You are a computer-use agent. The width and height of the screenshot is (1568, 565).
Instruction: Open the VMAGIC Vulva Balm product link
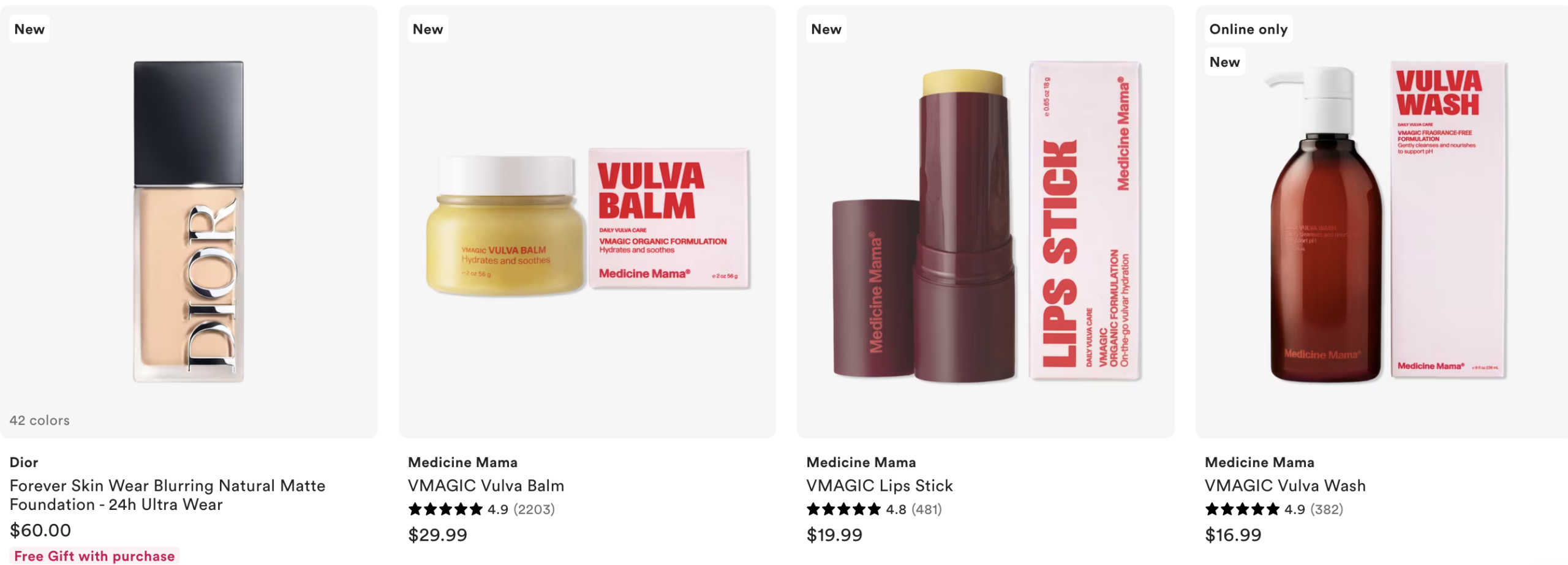click(486, 486)
